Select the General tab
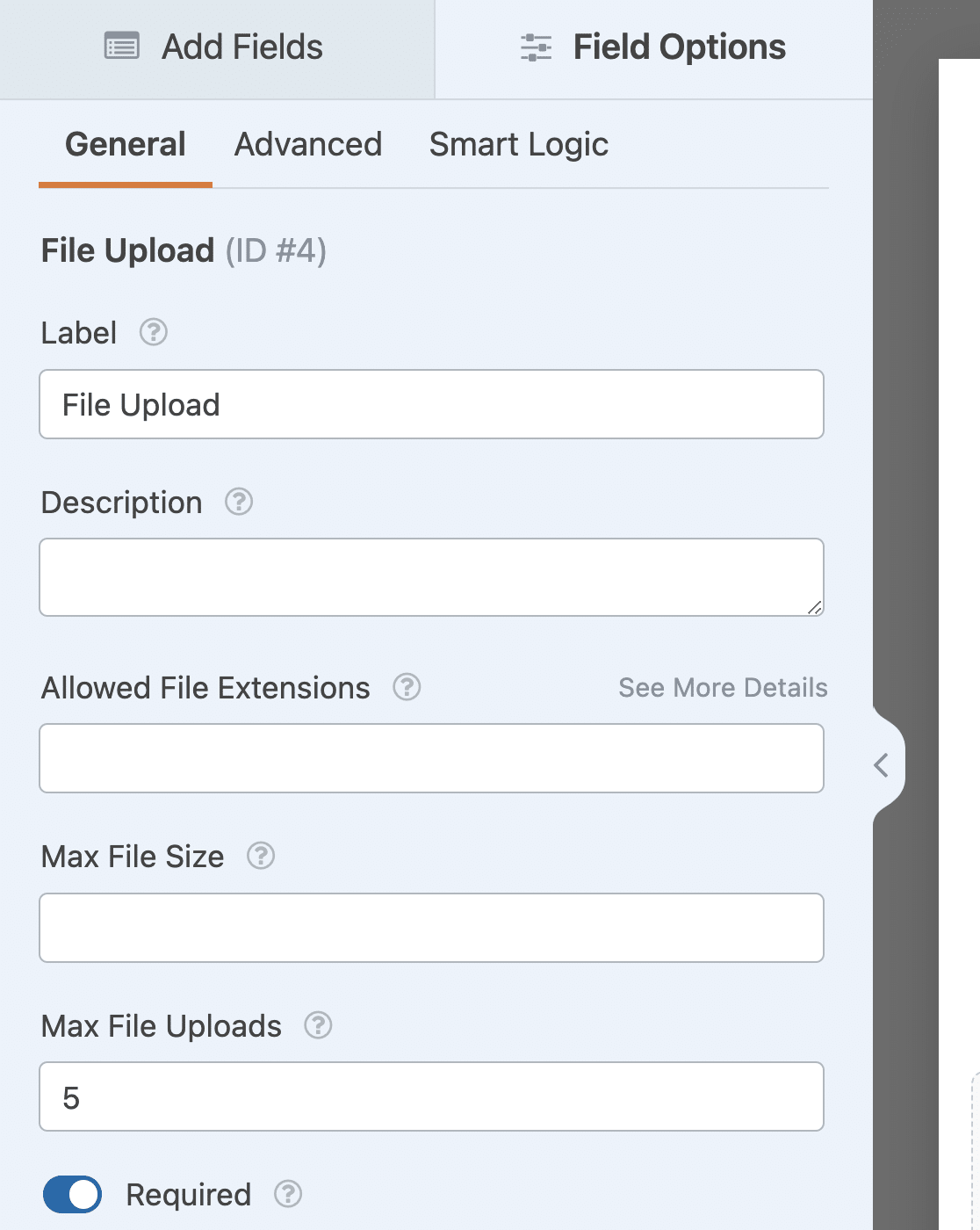This screenshot has height=1230, width=980. (x=125, y=144)
